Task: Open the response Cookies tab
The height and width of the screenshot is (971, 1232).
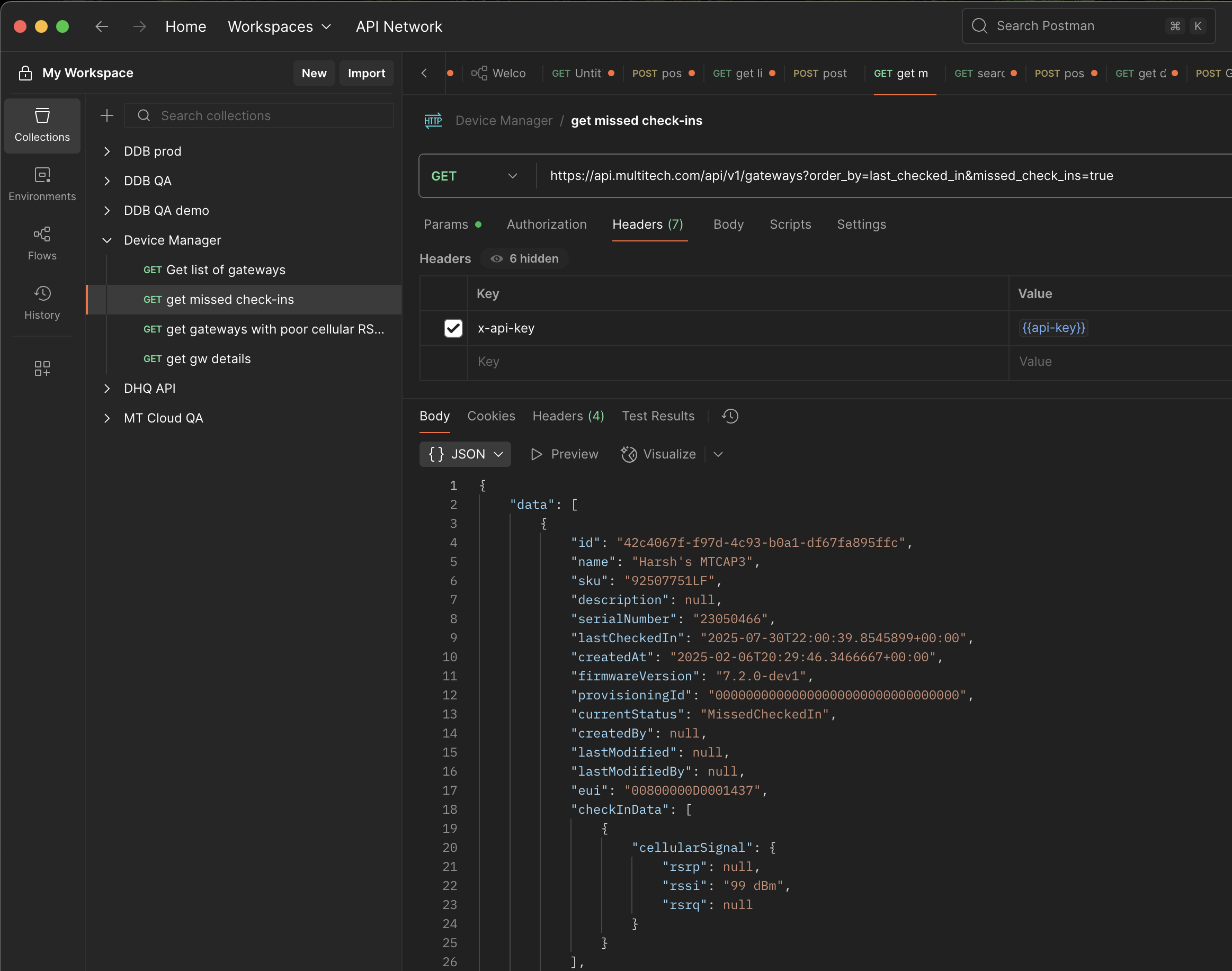Action: [x=491, y=416]
